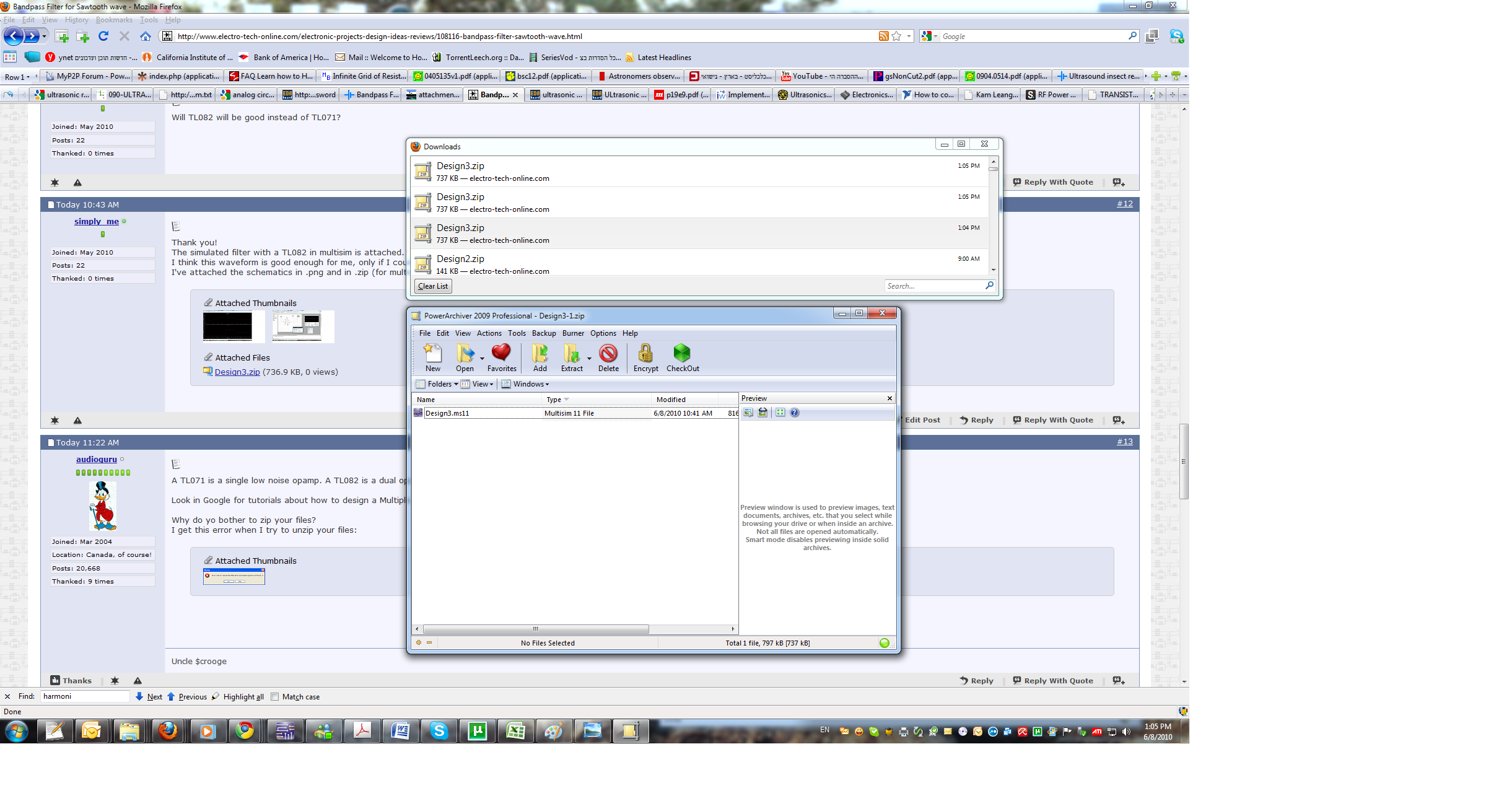Switch to the 'Electronics...' tab
Image resolution: width=1512 pixels, height=801 pixels.
pyautogui.click(x=866, y=95)
